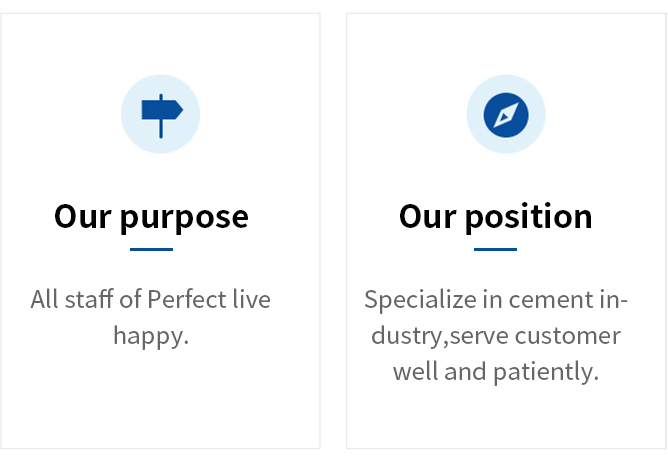The height and width of the screenshot is (468, 668).
Task: Click empty area at bottom of purpose card
Action: coord(161,409)
